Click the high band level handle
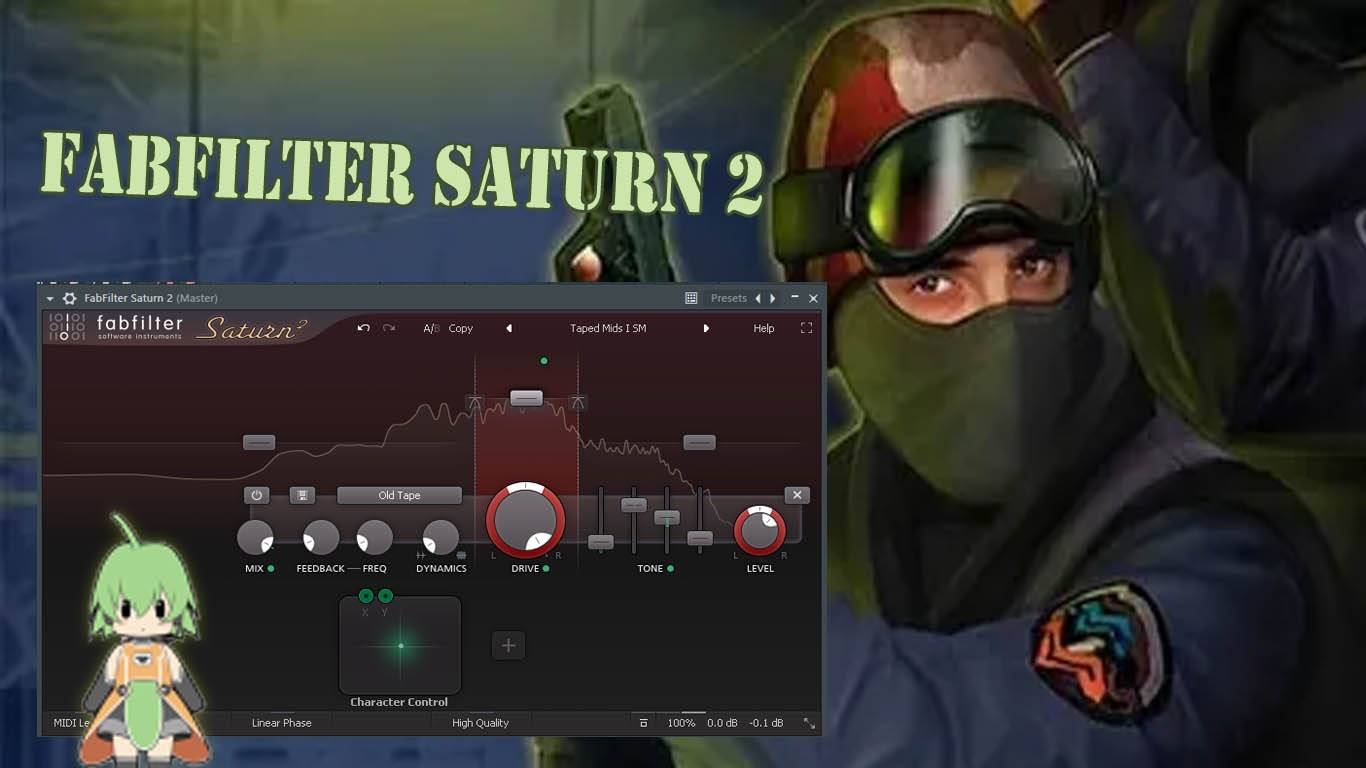1366x768 pixels. [699, 442]
